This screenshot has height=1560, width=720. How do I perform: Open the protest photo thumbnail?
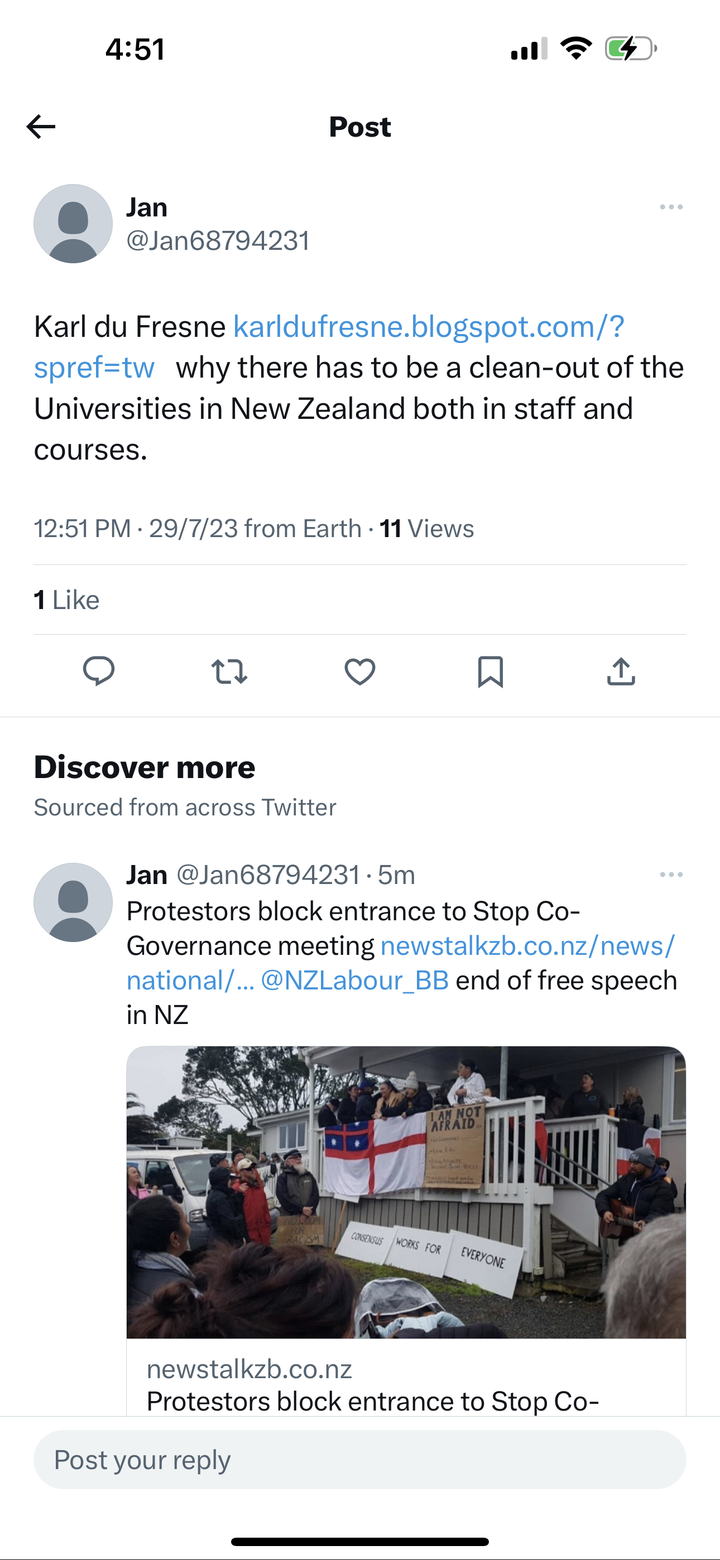click(406, 1190)
